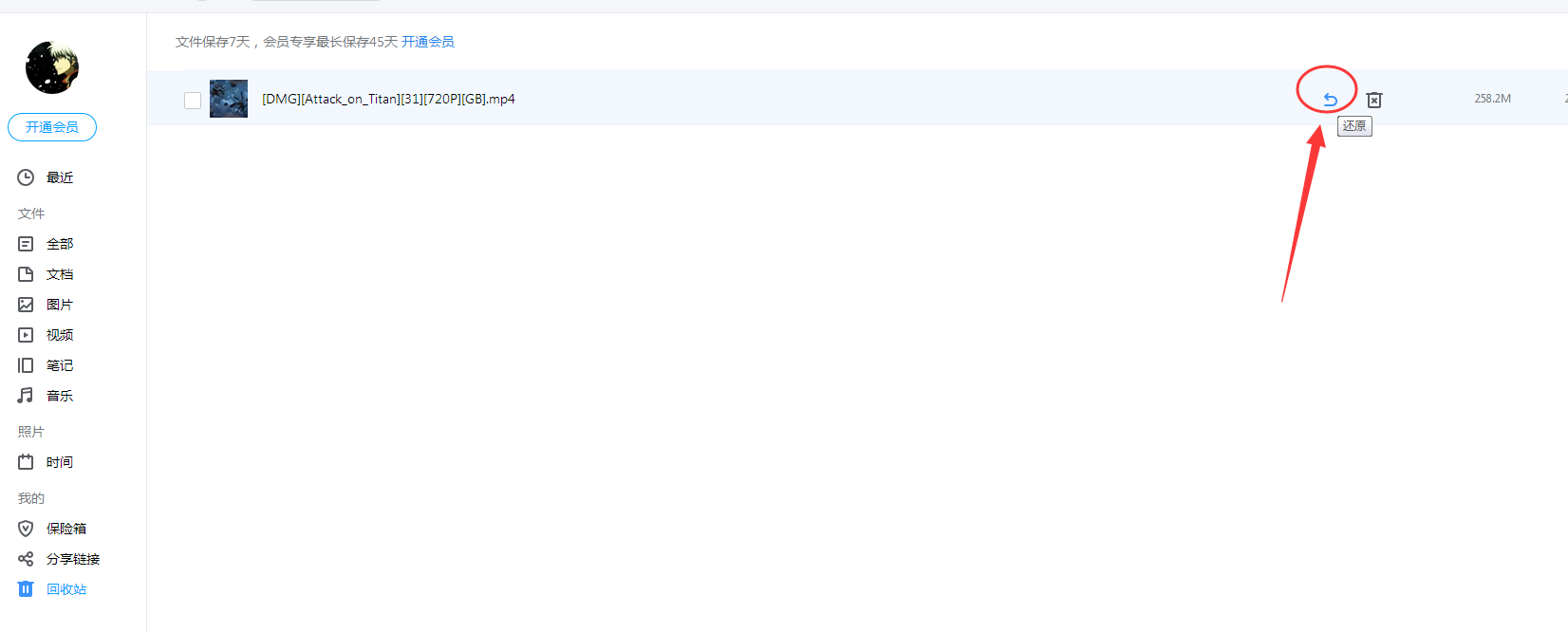This screenshot has width=1568, height=632.
Task: Open the video thumbnail of the mp4 file
Action: (229, 99)
